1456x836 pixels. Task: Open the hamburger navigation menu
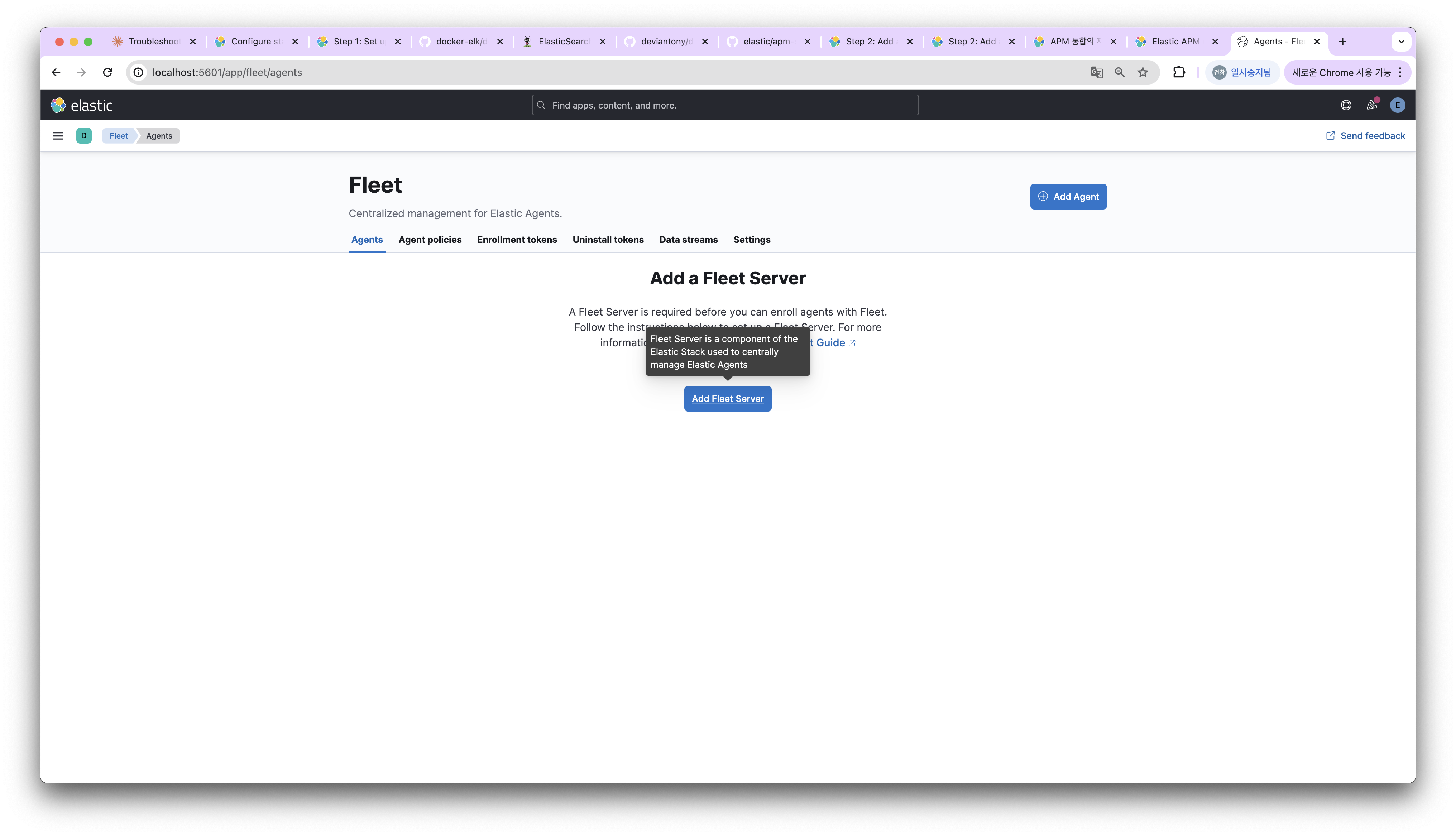pyautogui.click(x=58, y=136)
